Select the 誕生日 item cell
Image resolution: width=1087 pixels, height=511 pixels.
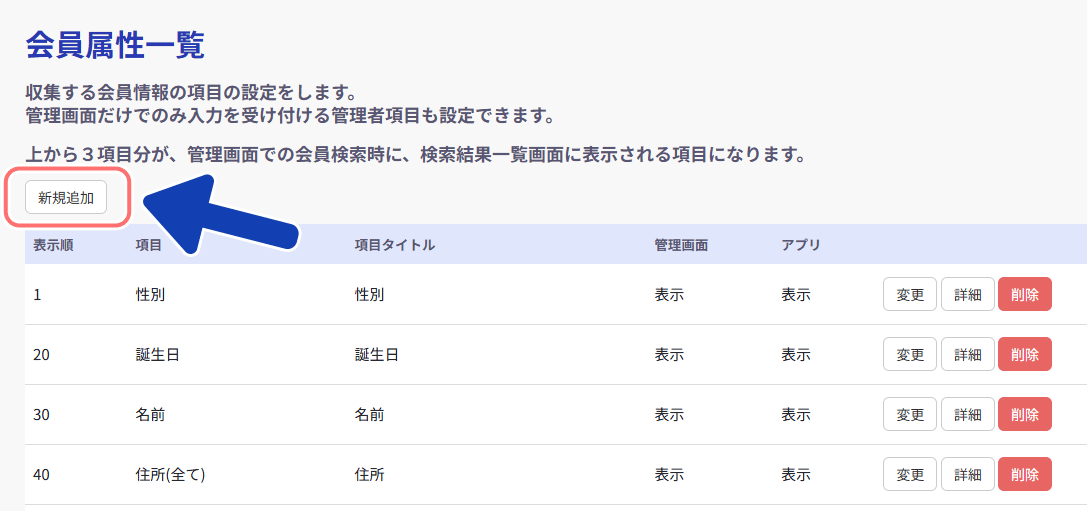(157, 355)
